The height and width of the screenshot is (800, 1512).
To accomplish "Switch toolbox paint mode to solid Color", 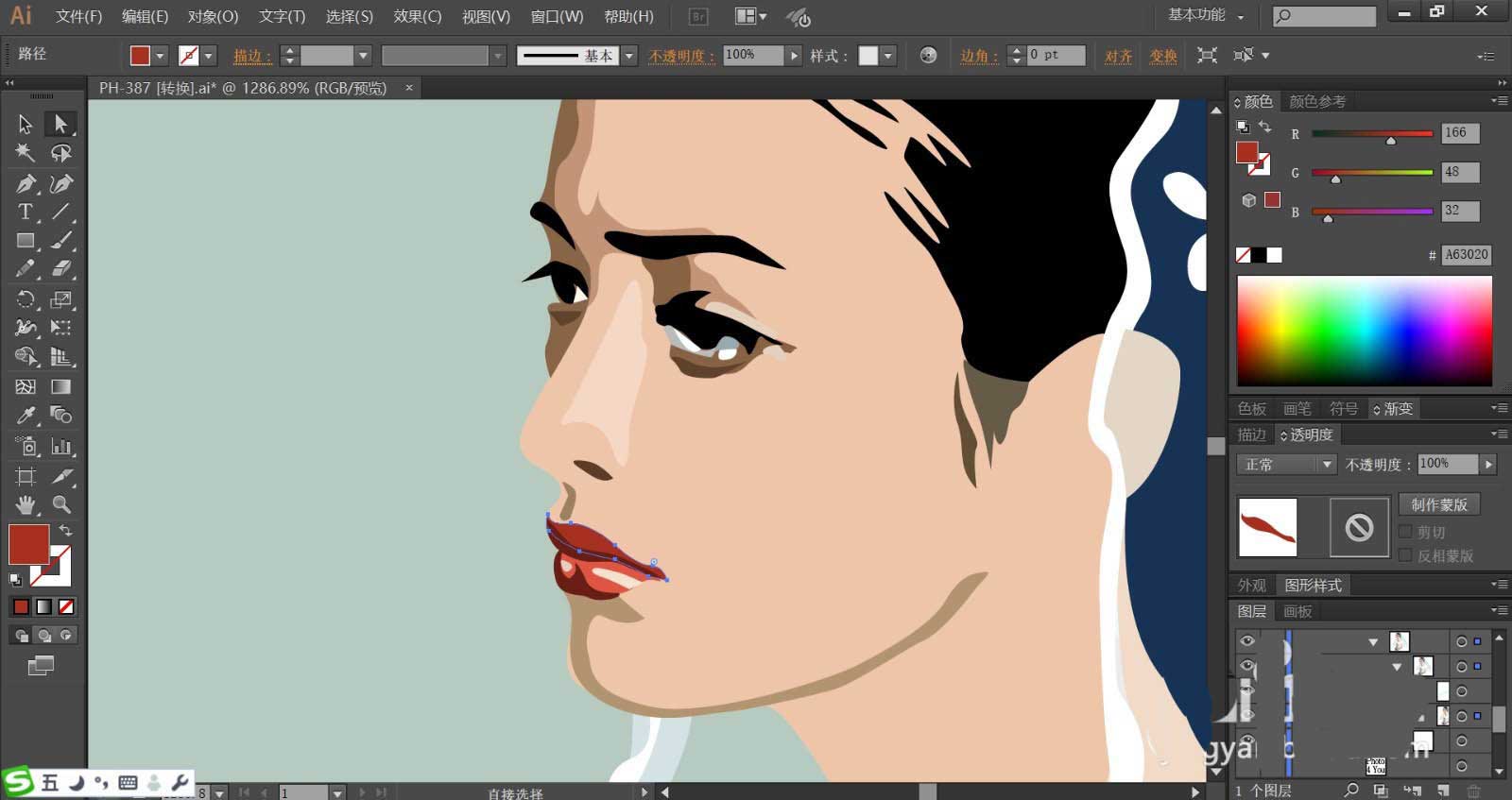I will (x=21, y=606).
